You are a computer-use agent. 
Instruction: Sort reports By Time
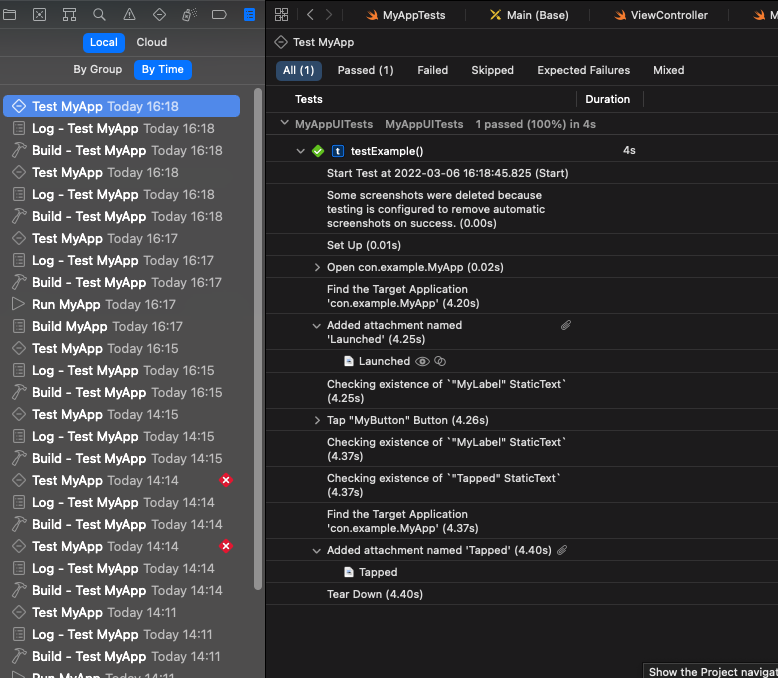(163, 69)
